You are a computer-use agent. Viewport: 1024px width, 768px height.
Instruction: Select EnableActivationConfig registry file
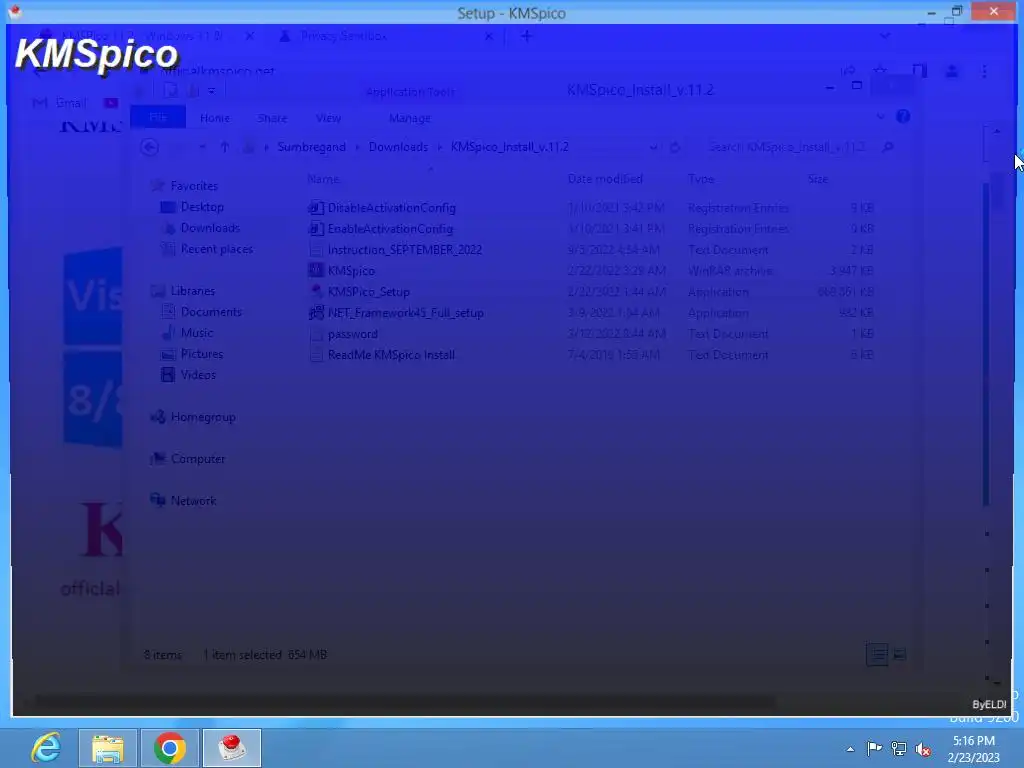391,229
